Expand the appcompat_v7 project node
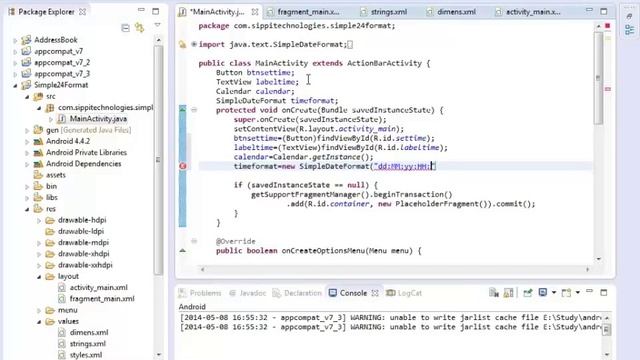This screenshot has height=360, width=640. (15, 52)
